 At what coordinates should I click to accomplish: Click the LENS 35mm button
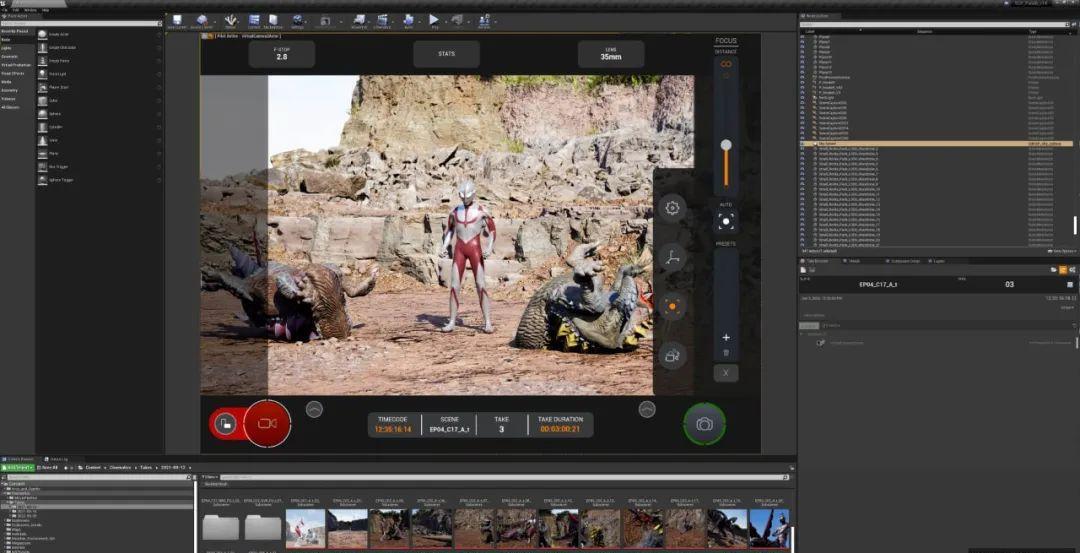click(611, 54)
